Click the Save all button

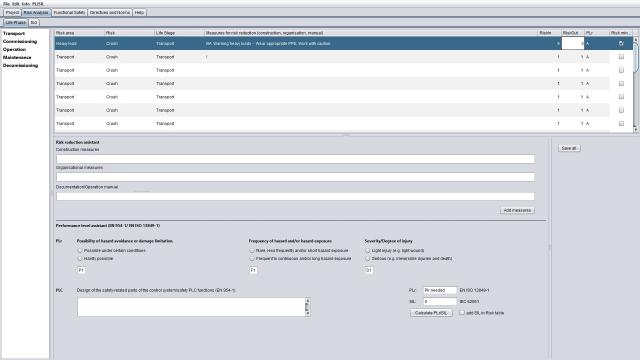[x=569, y=148]
